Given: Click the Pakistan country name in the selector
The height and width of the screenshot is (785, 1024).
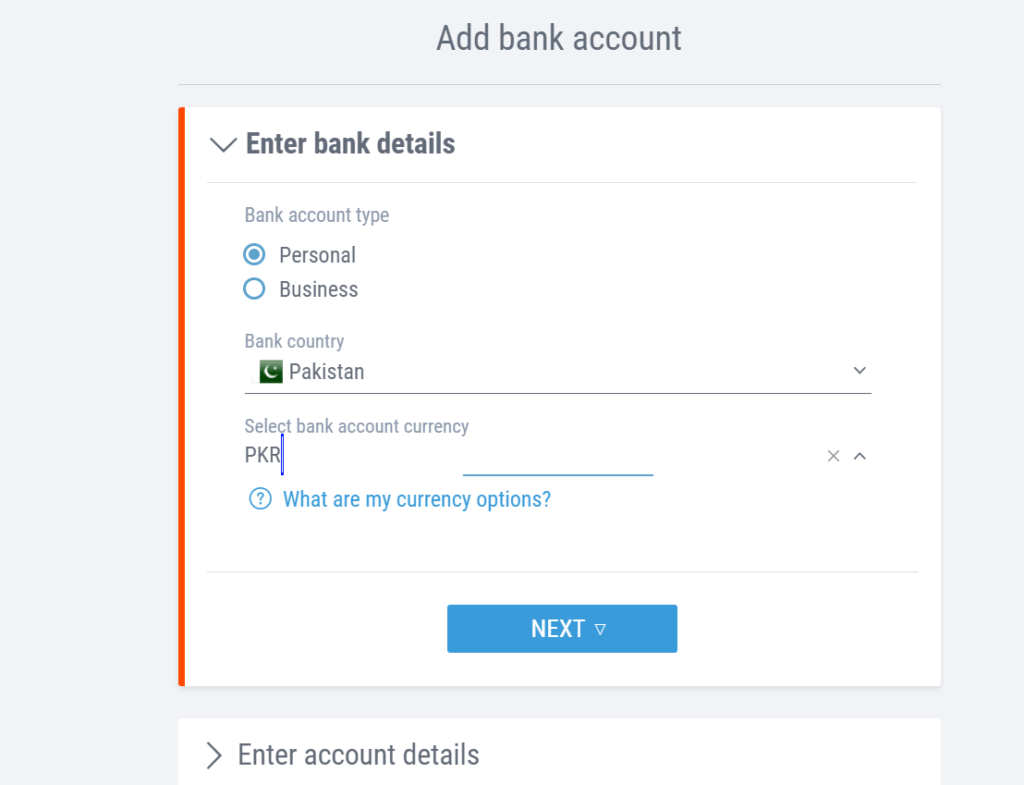Looking at the screenshot, I should (x=327, y=372).
